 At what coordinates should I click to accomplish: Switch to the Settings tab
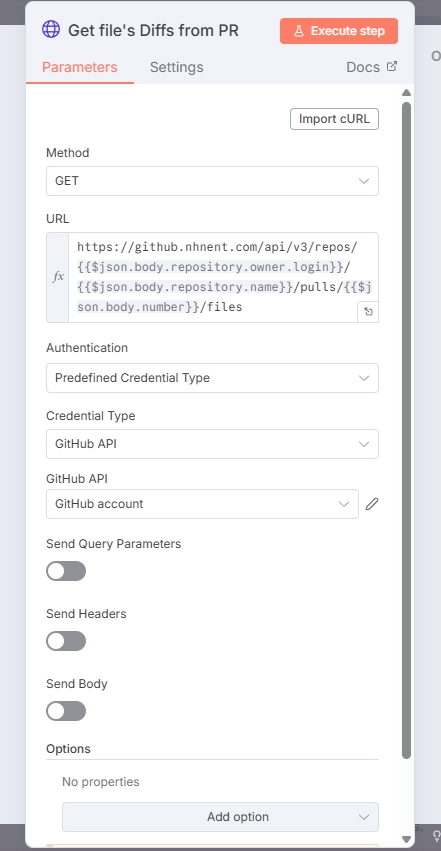(x=177, y=67)
